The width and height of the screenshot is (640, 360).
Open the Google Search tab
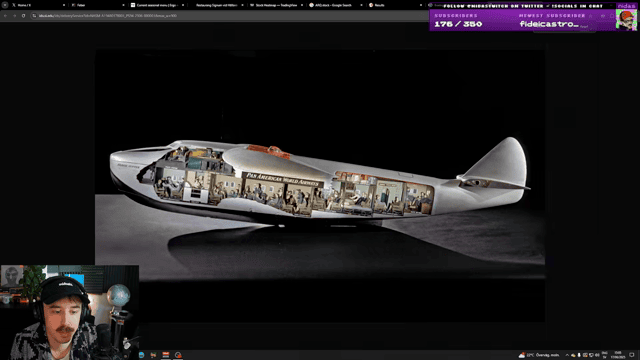click(336, 5)
